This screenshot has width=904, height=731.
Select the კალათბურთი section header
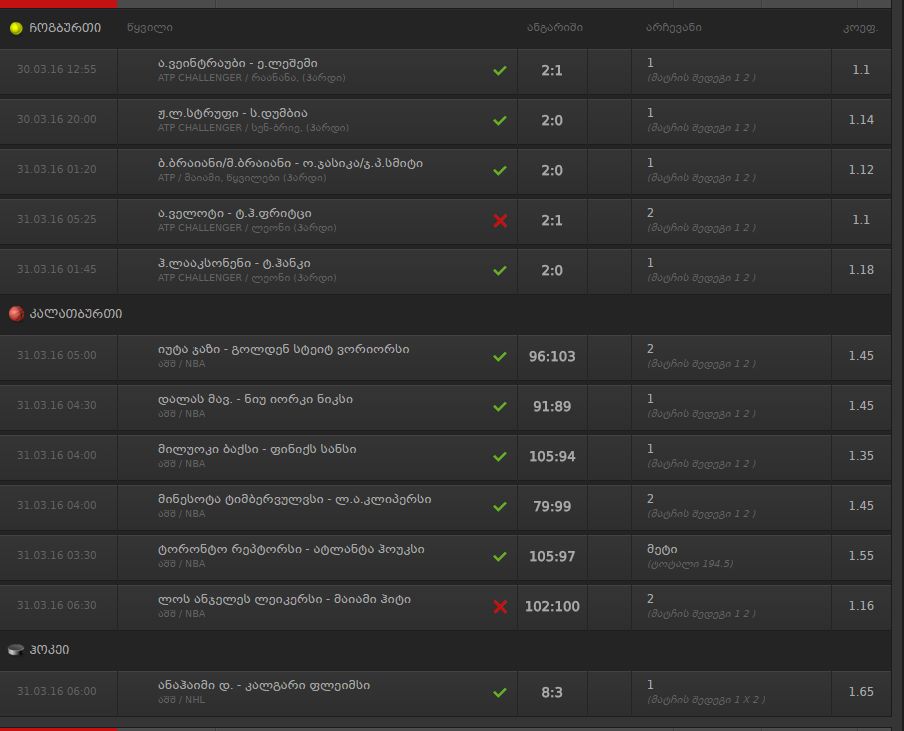tap(76, 314)
